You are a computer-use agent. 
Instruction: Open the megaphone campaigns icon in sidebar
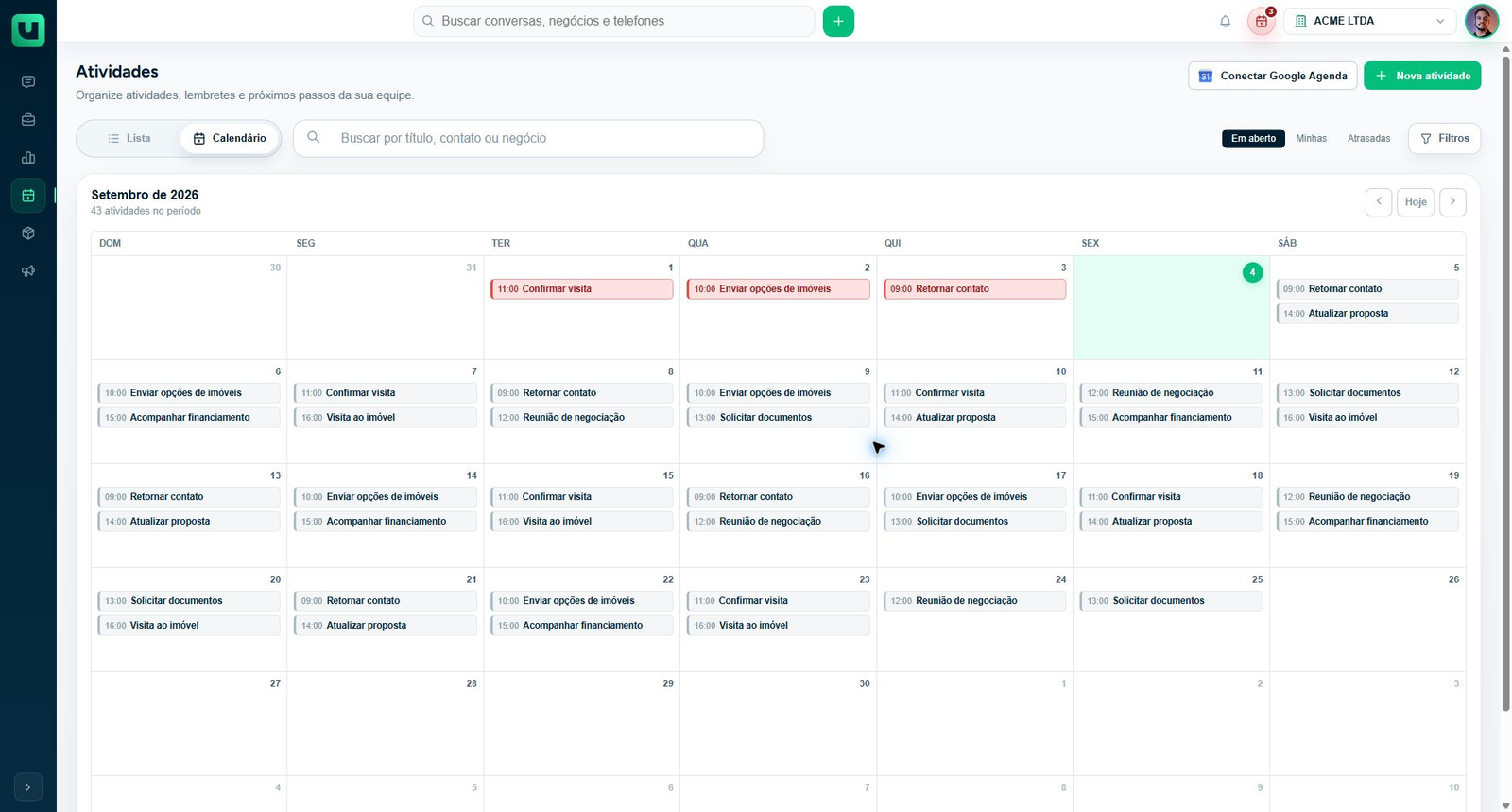point(28,271)
